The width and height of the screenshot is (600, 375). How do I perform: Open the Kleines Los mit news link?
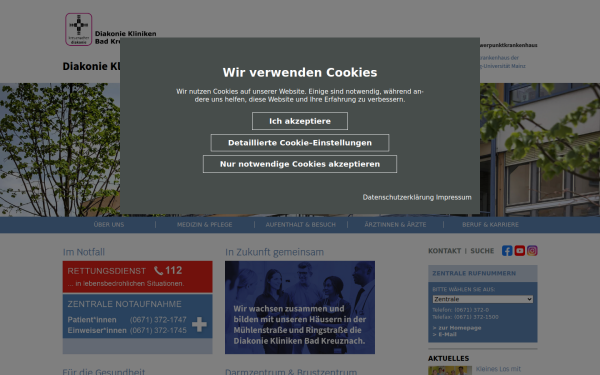498,369
